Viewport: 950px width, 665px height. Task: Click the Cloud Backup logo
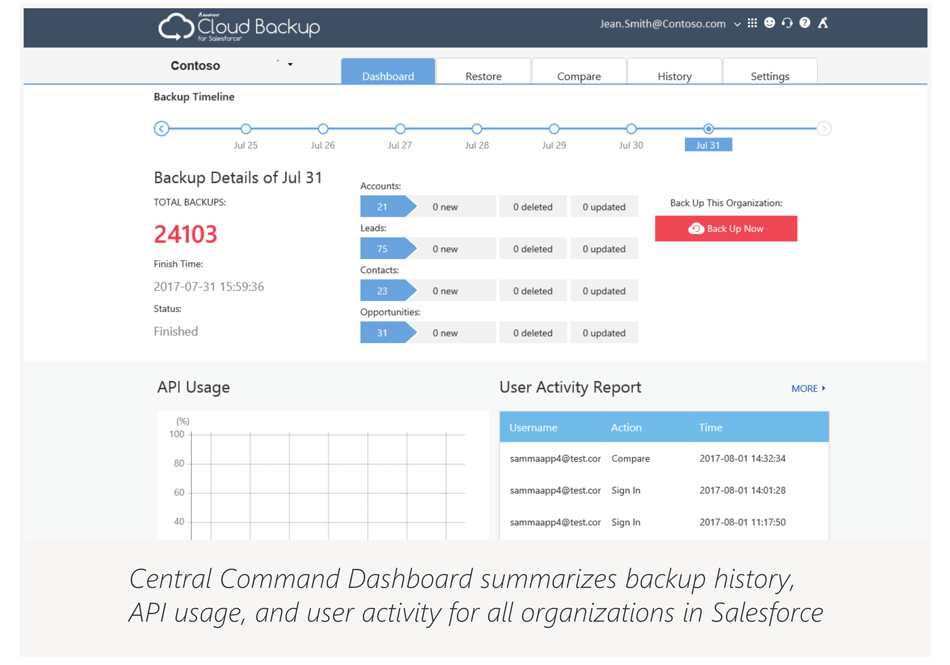point(239,27)
